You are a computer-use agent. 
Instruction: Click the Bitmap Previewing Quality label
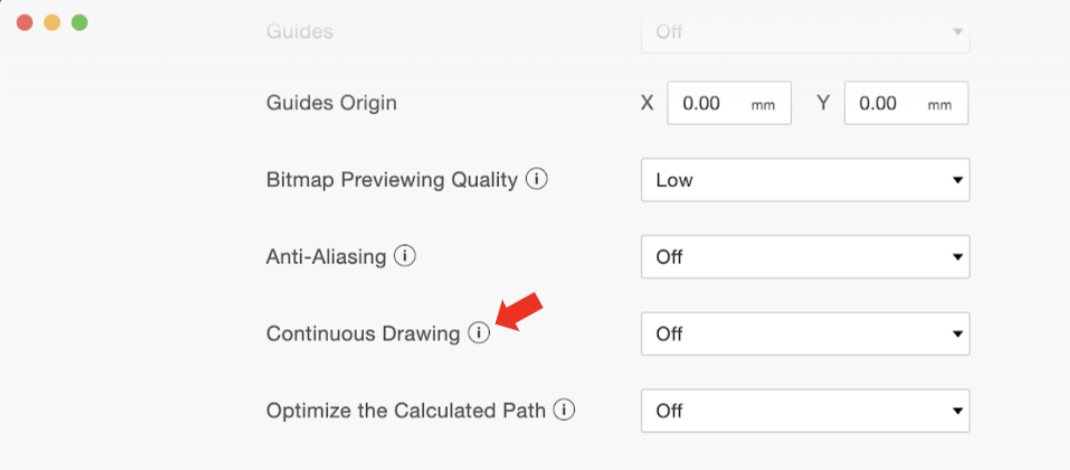tap(392, 181)
